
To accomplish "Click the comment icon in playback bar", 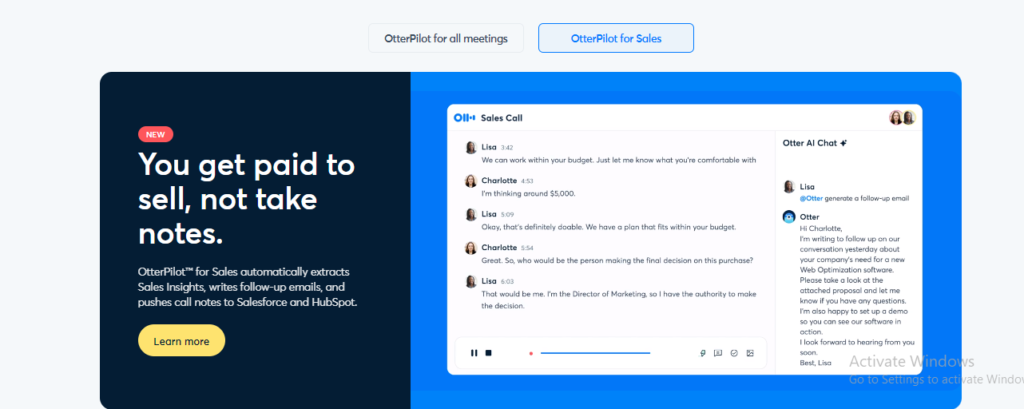I will tap(718, 353).
